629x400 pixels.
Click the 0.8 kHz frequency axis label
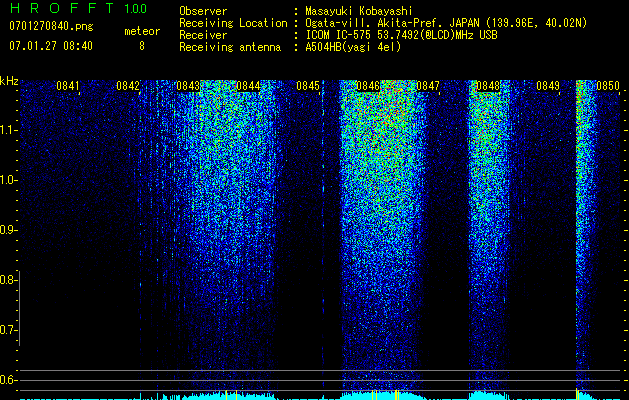8,280
